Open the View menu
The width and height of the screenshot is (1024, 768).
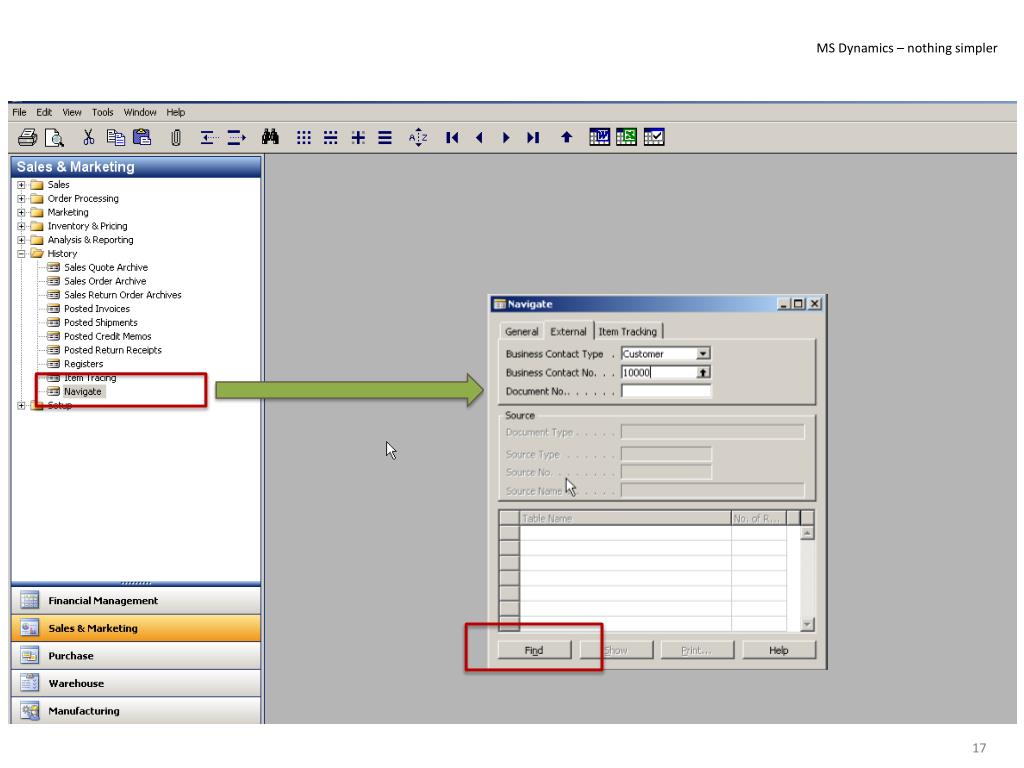[x=72, y=112]
